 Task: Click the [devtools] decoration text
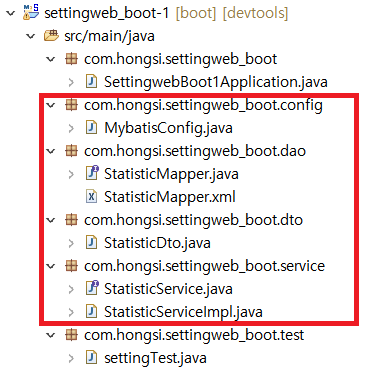pyautogui.click(x=255, y=13)
